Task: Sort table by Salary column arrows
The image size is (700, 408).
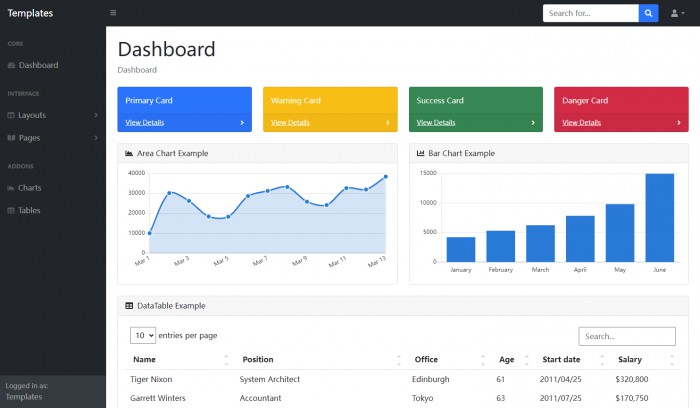Action: [x=672, y=360]
